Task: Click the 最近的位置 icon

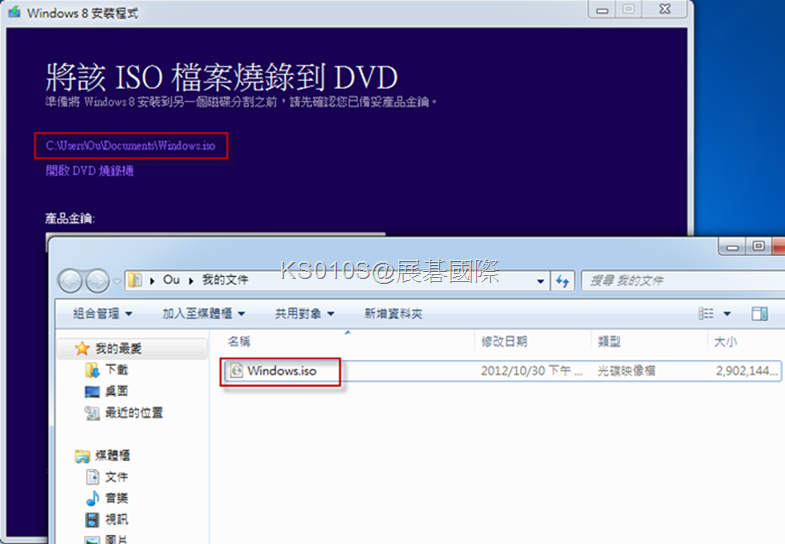Action: [92, 413]
